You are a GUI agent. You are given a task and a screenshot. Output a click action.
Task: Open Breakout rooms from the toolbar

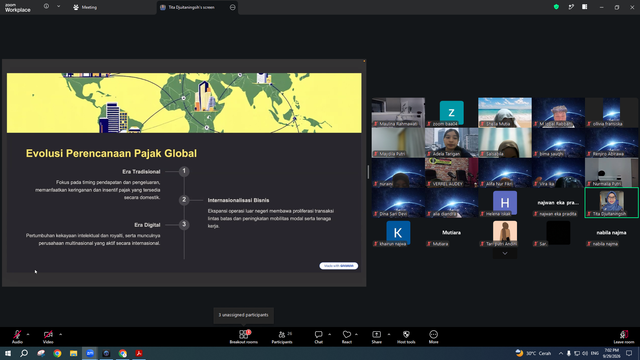[x=244, y=337]
